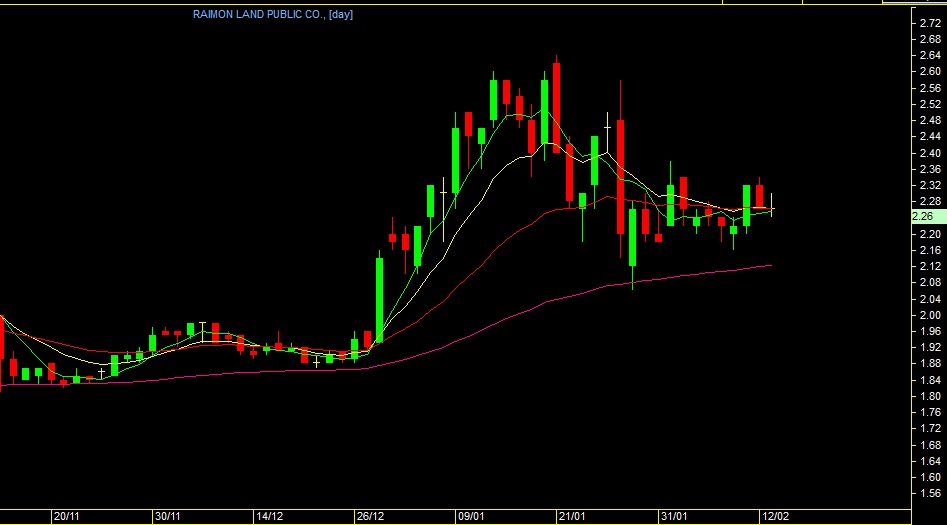The height and width of the screenshot is (525, 947).
Task: Pick the 21/01 date label
Action: pos(572,517)
